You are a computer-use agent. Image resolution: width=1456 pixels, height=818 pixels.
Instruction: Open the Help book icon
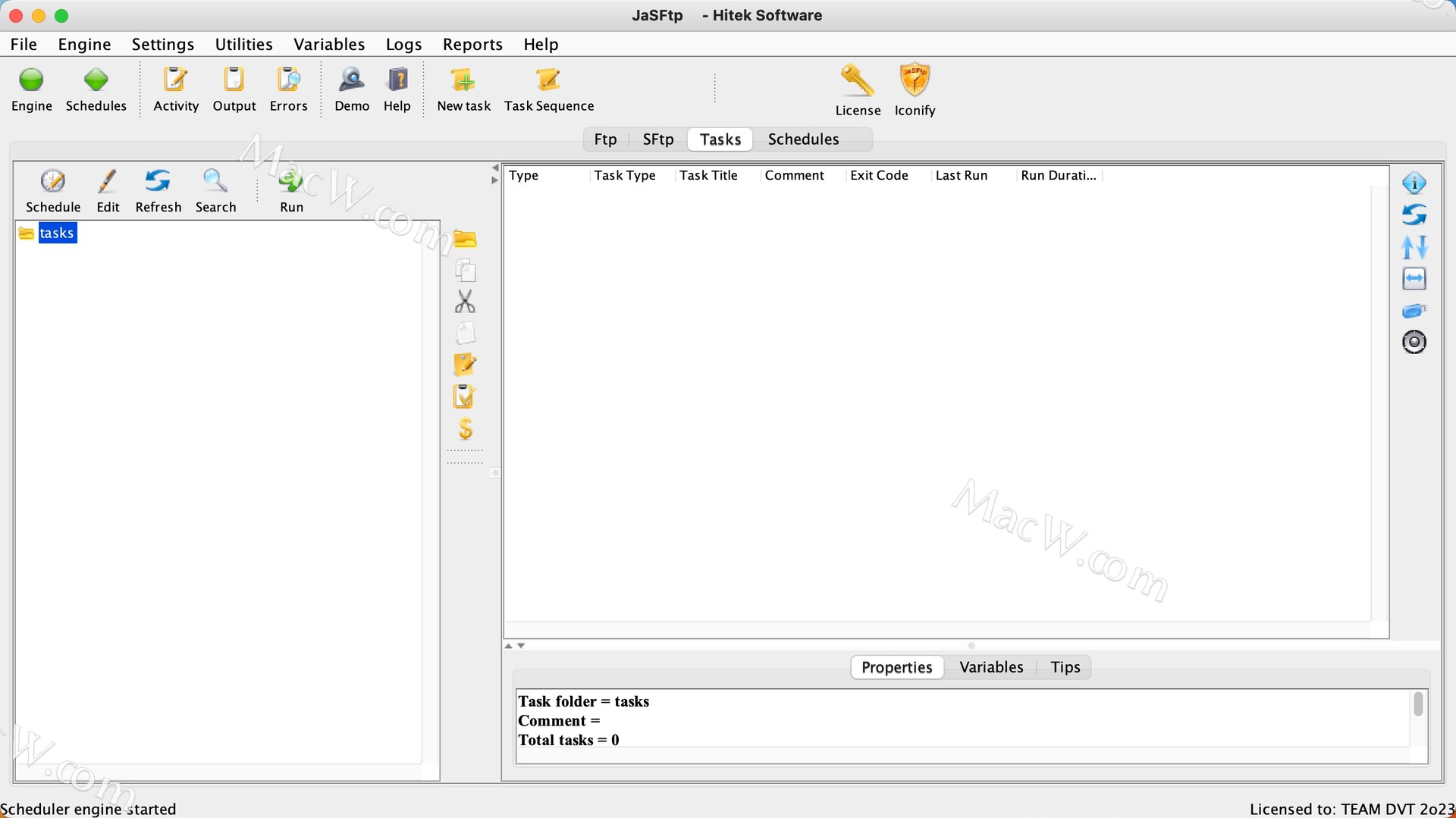pyautogui.click(x=397, y=80)
